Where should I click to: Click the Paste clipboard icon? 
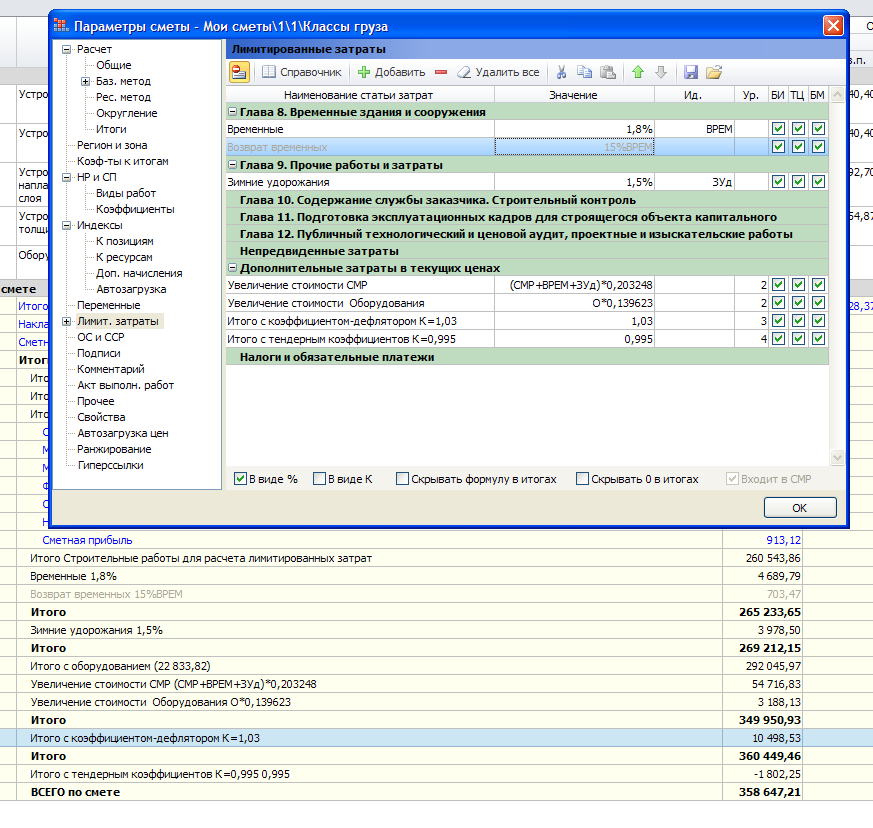(x=607, y=72)
